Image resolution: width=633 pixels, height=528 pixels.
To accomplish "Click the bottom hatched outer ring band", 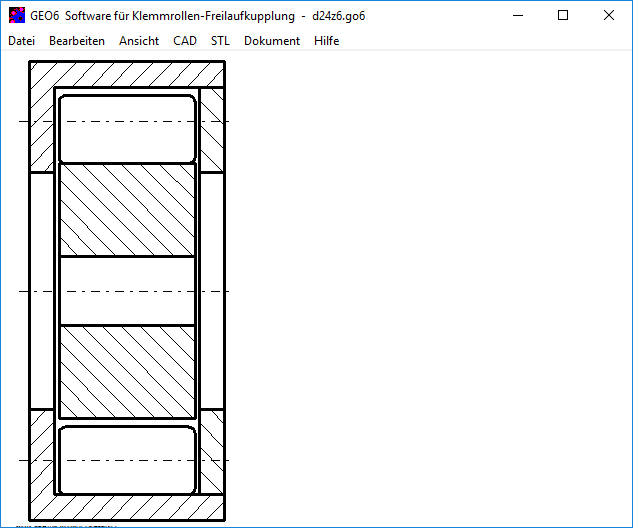I will tap(127, 508).
